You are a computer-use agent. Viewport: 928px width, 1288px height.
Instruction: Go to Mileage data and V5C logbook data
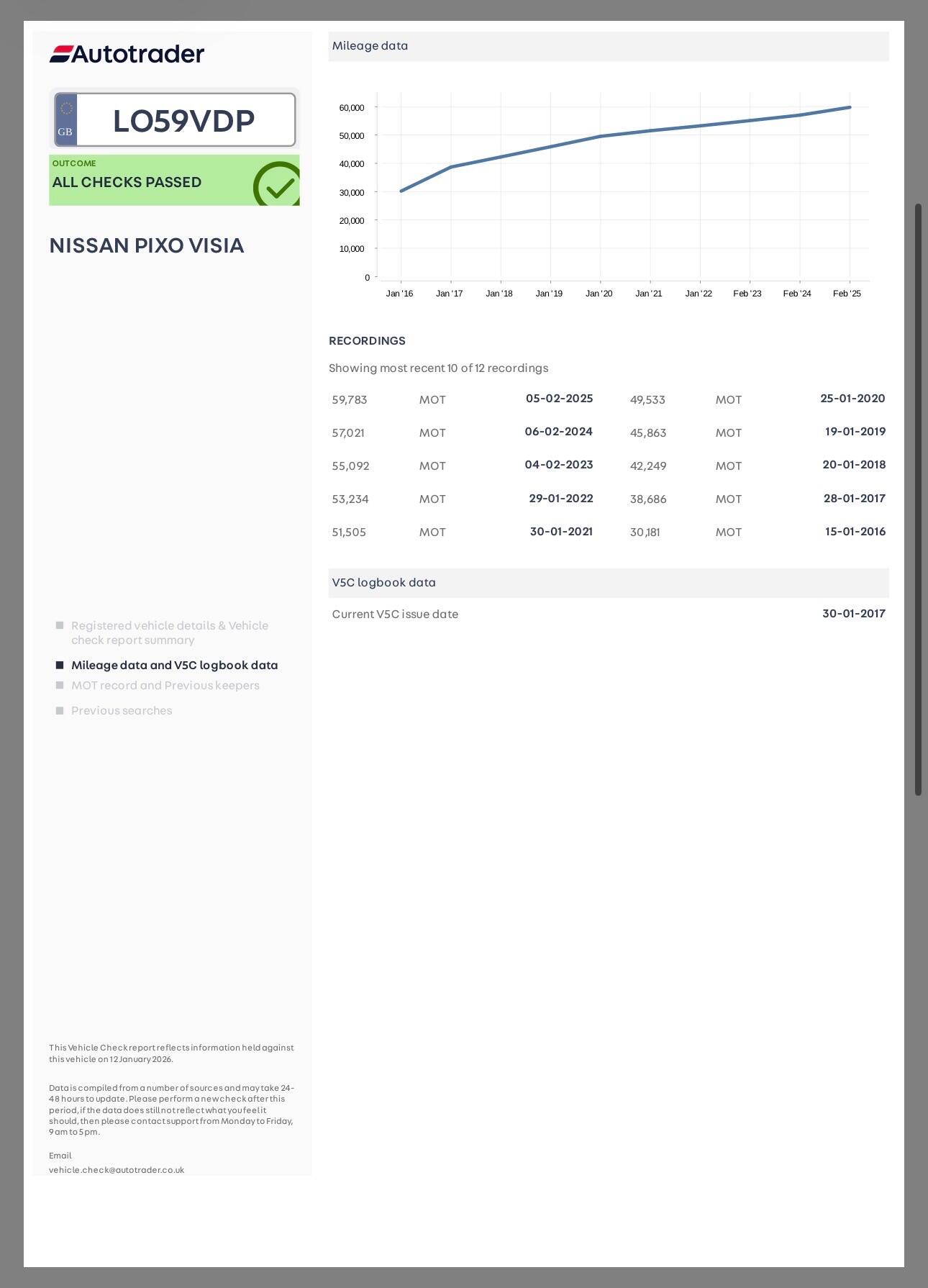click(174, 666)
